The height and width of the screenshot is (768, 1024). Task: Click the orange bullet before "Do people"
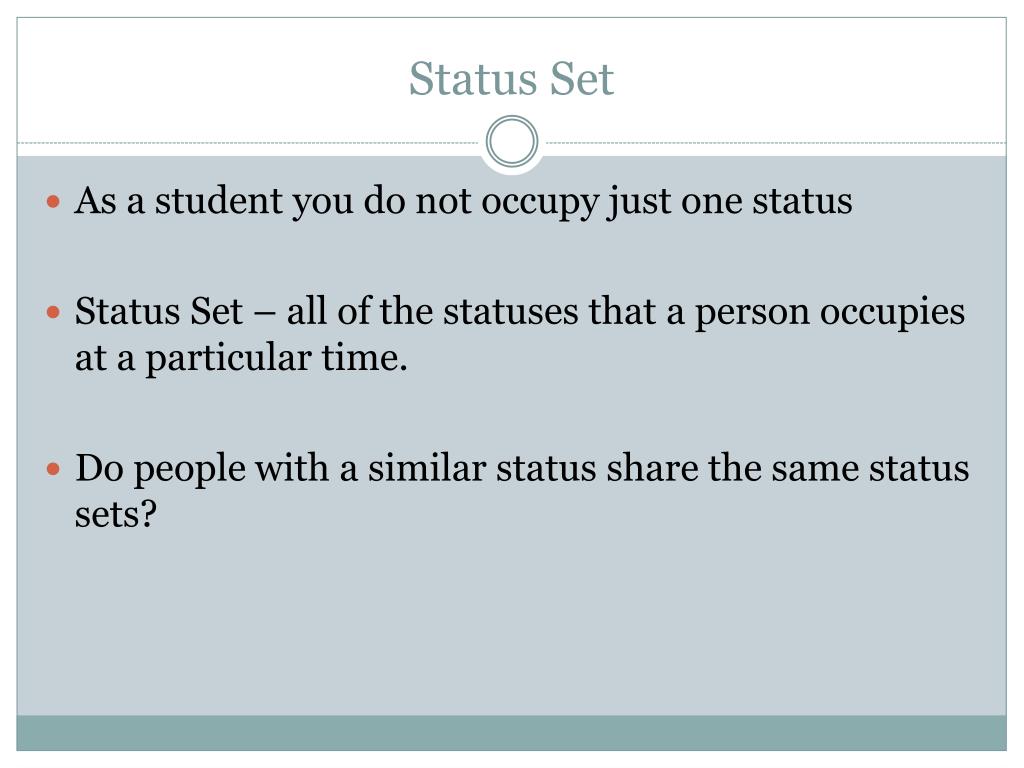tap(54, 469)
